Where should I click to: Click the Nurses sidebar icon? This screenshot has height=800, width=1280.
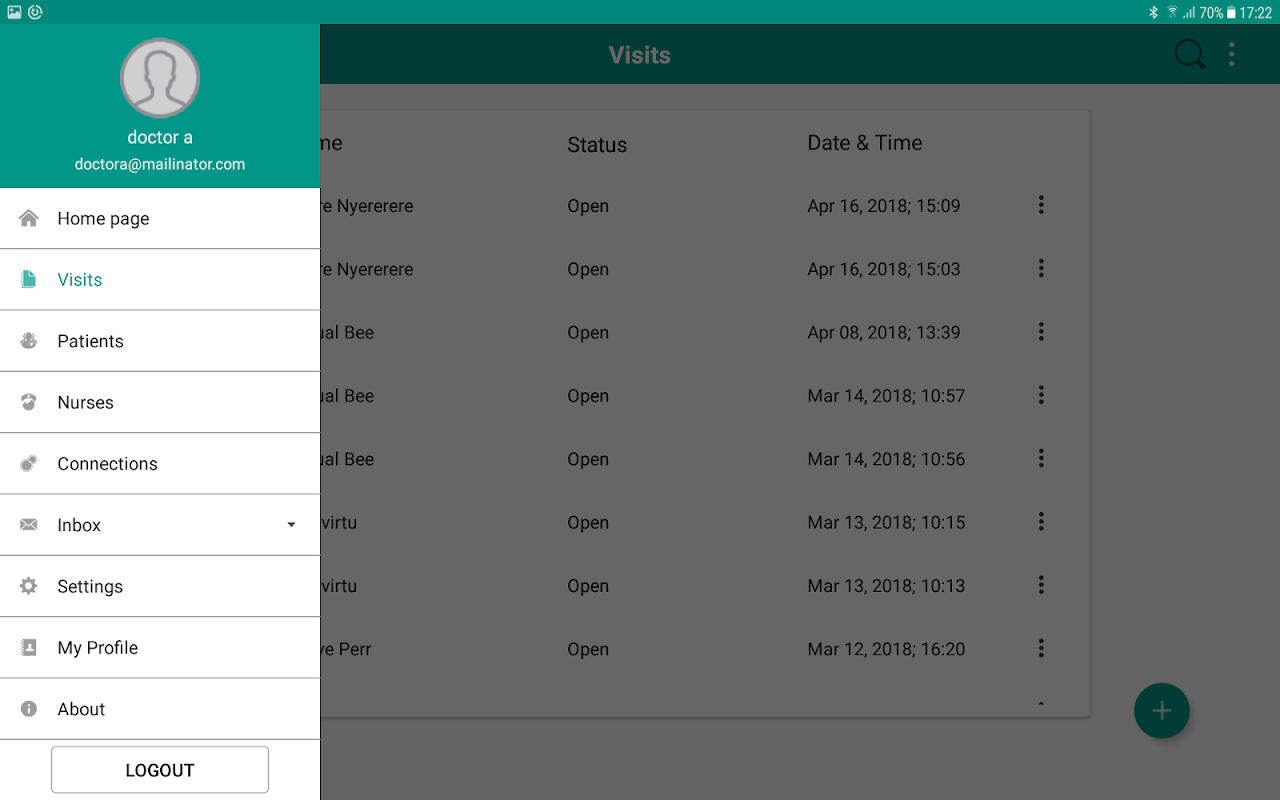pyautogui.click(x=29, y=402)
